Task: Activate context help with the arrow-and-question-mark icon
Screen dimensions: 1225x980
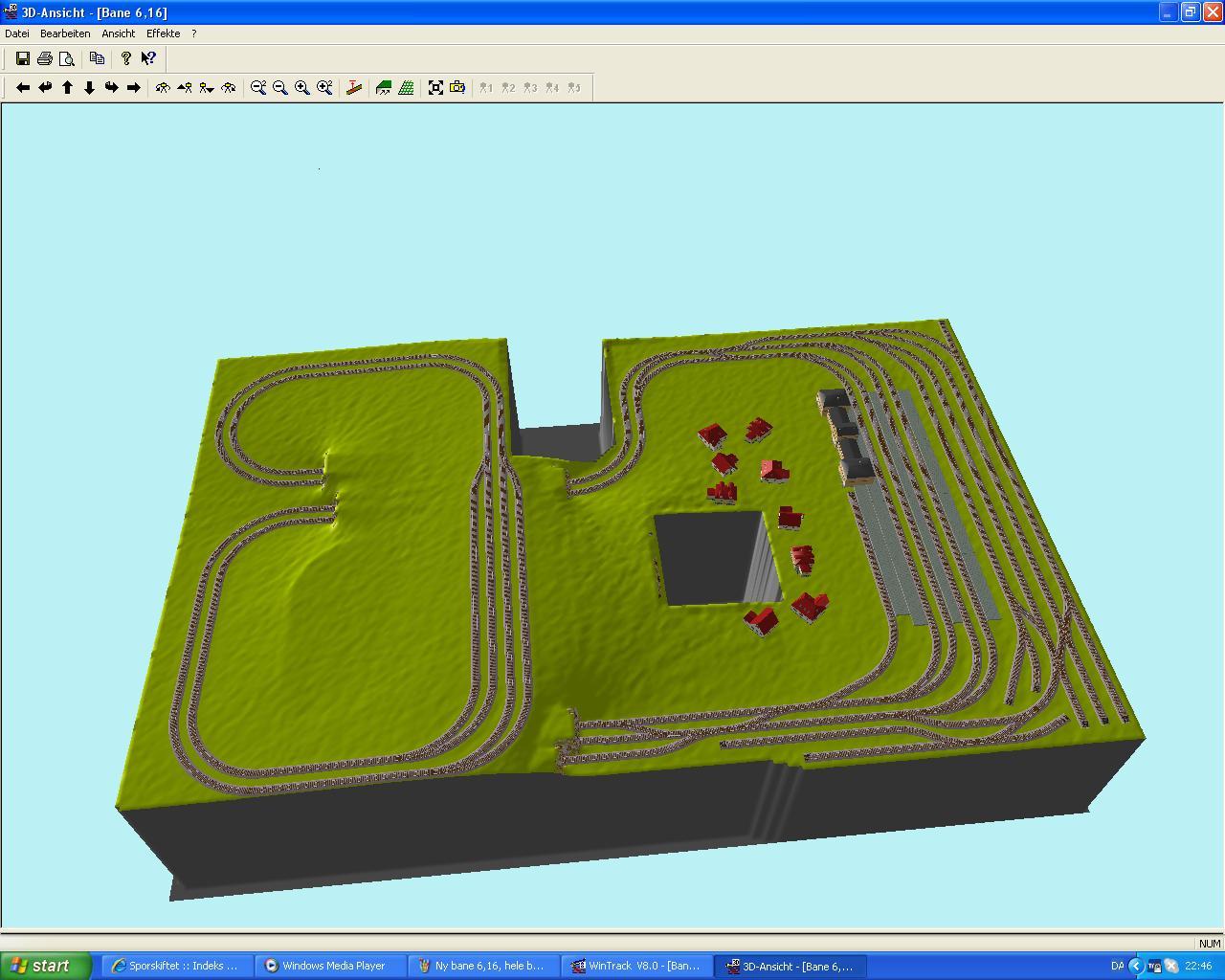Action: click(148, 58)
